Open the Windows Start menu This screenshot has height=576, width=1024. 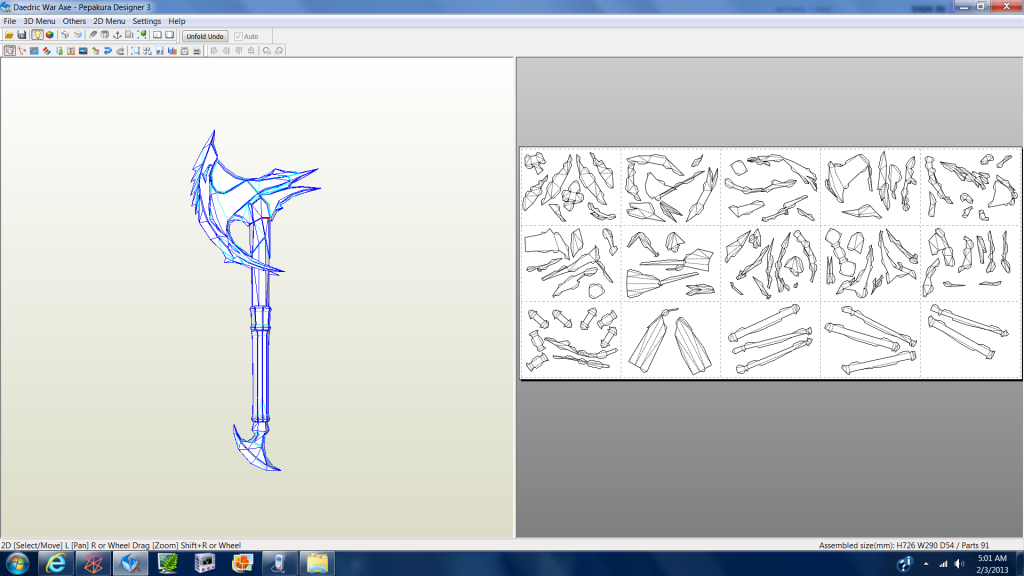pos(16,563)
